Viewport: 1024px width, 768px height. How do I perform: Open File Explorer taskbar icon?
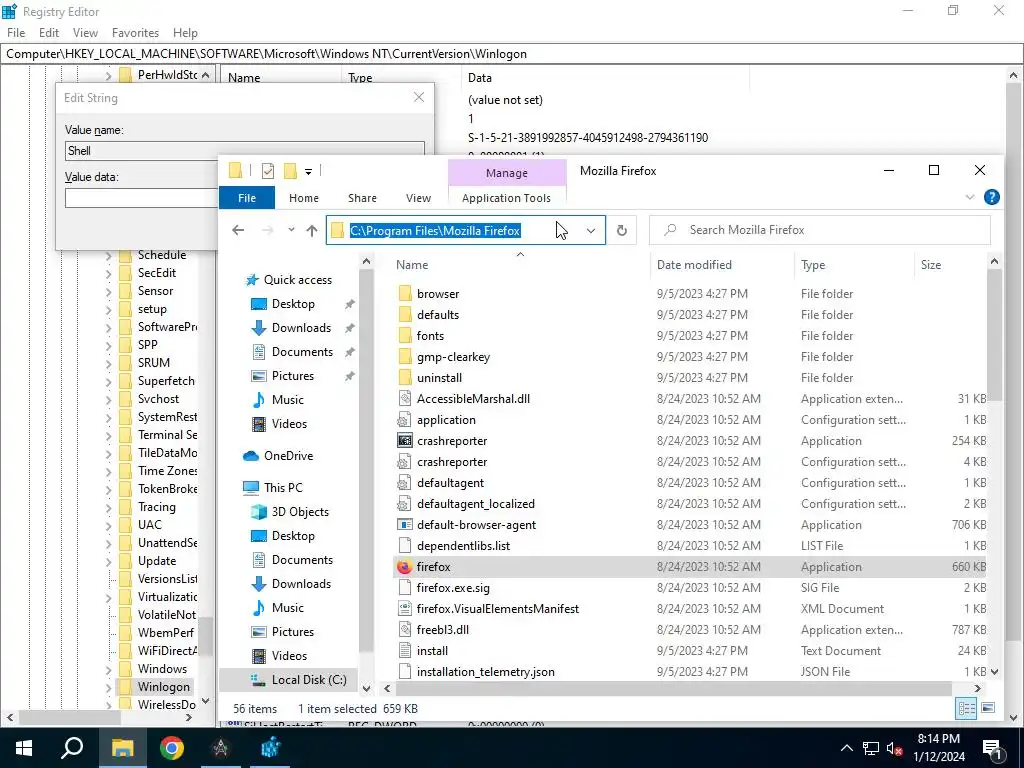pos(122,748)
